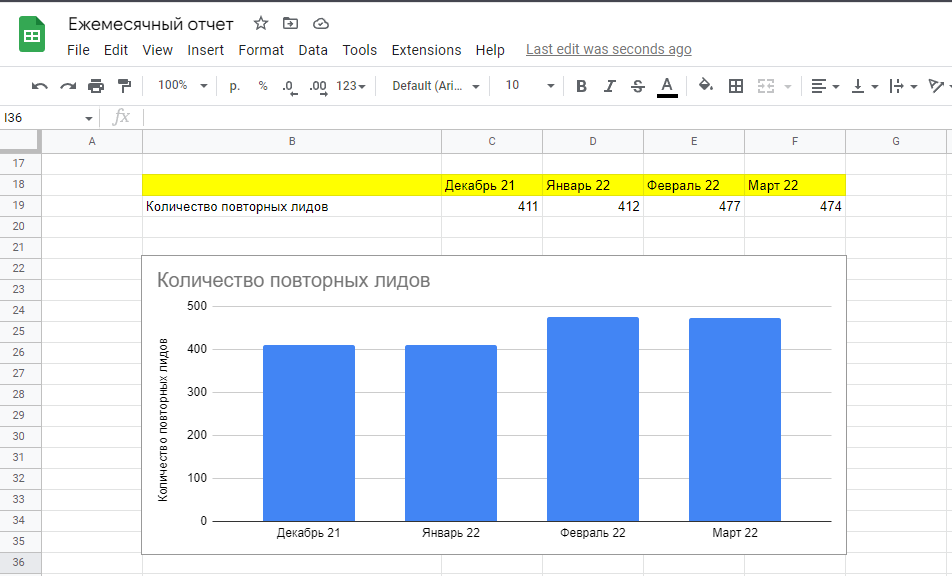952x576 pixels.
Task: Toggle bold formatting
Action: point(581,86)
